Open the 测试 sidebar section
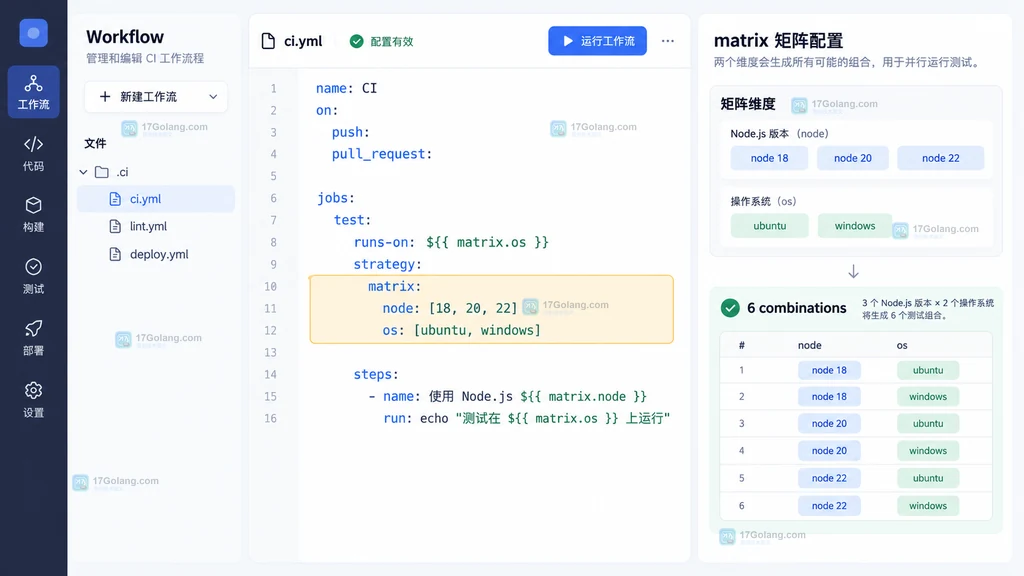 (x=33, y=276)
